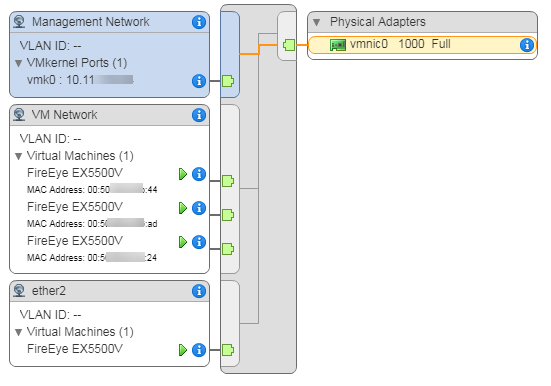This screenshot has width=551, height=386.
Task: Select switch port of VM with MAC ending :24
Action: coord(228,249)
